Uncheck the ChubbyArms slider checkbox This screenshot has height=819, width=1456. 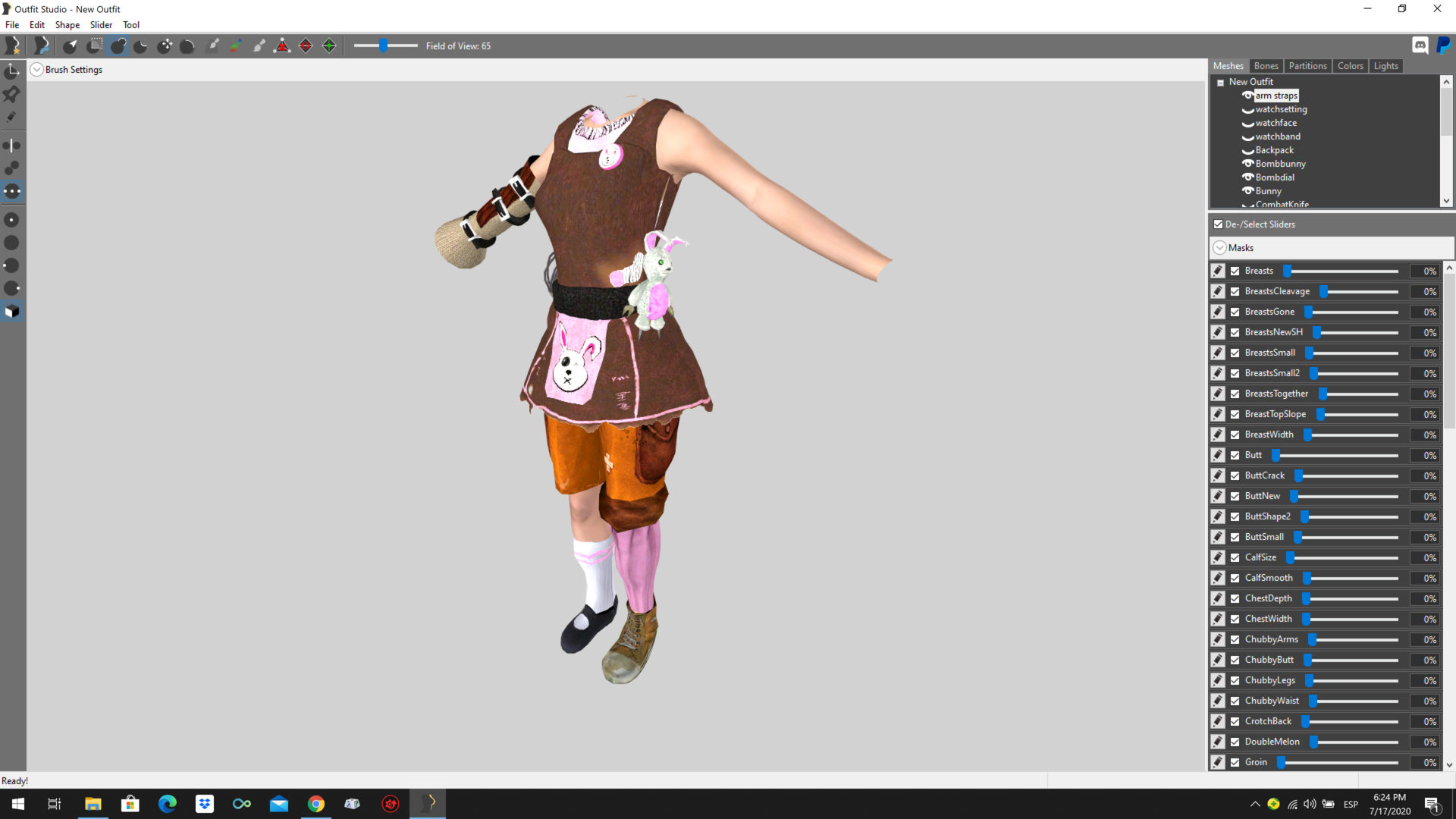click(x=1235, y=639)
